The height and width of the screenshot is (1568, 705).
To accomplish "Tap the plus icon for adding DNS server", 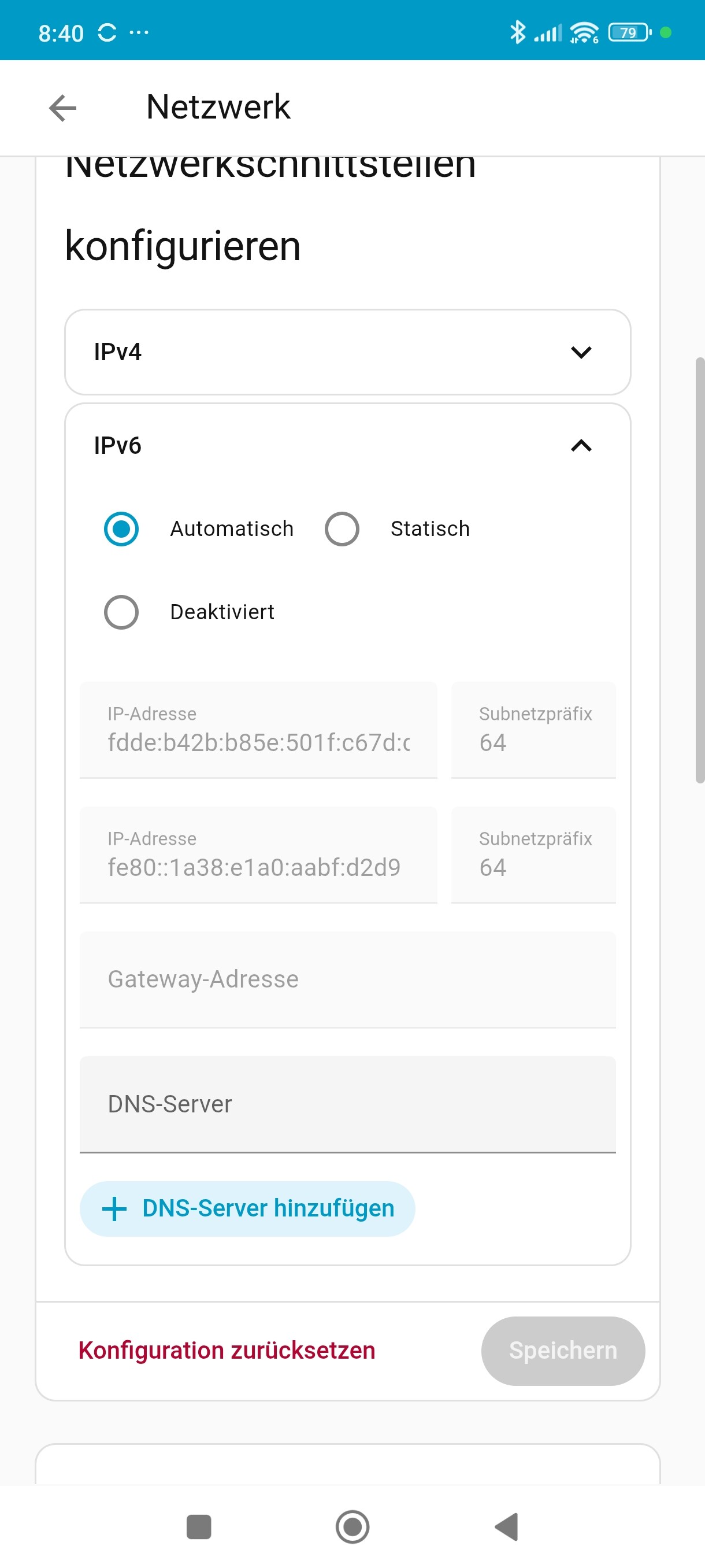I will coord(114,1209).
